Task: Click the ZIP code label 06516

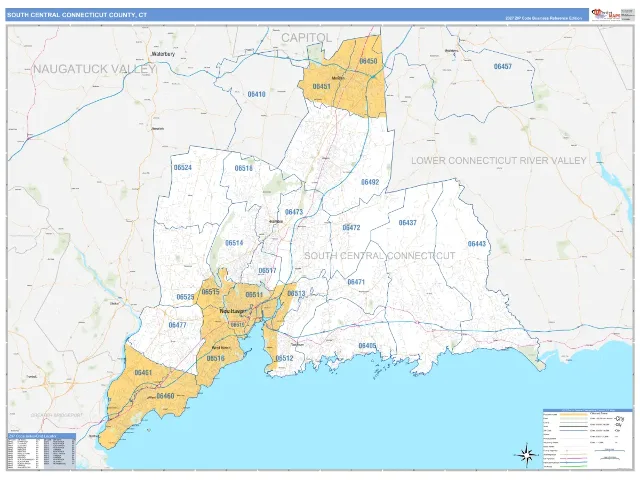Action: tap(216, 358)
